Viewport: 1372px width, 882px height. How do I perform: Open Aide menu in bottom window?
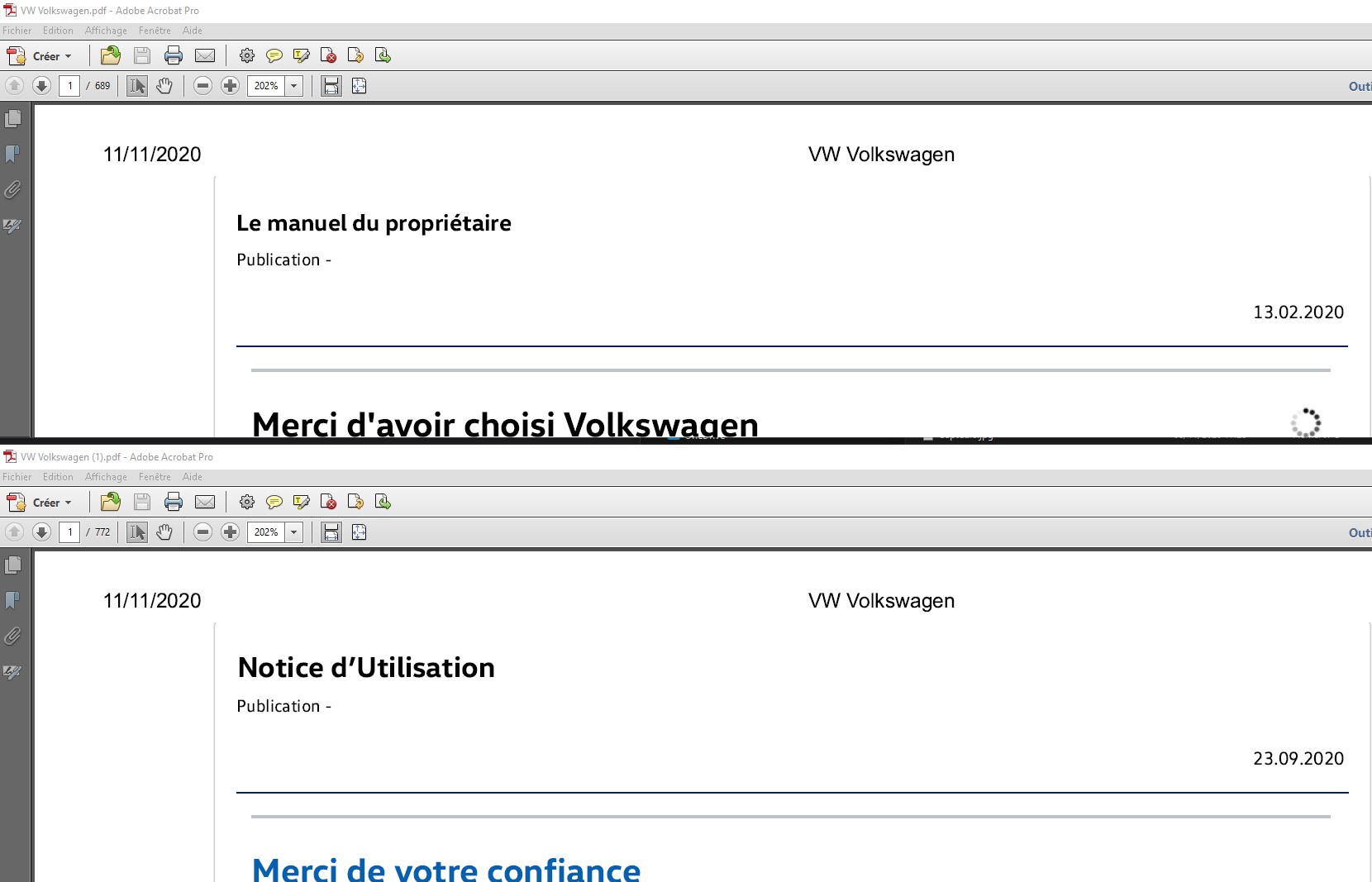[193, 477]
